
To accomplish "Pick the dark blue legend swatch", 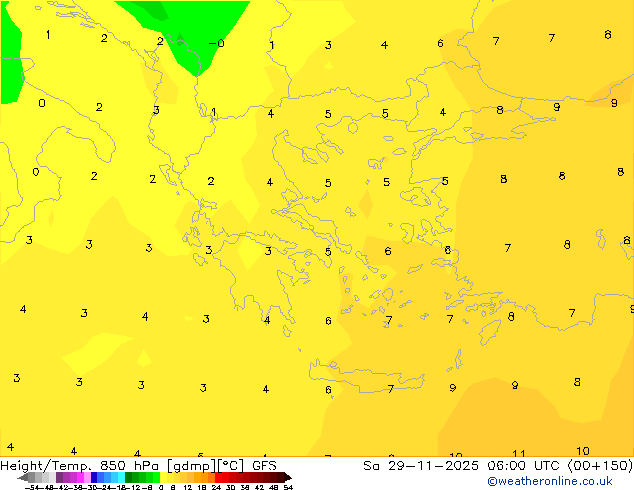I will (94, 477).
